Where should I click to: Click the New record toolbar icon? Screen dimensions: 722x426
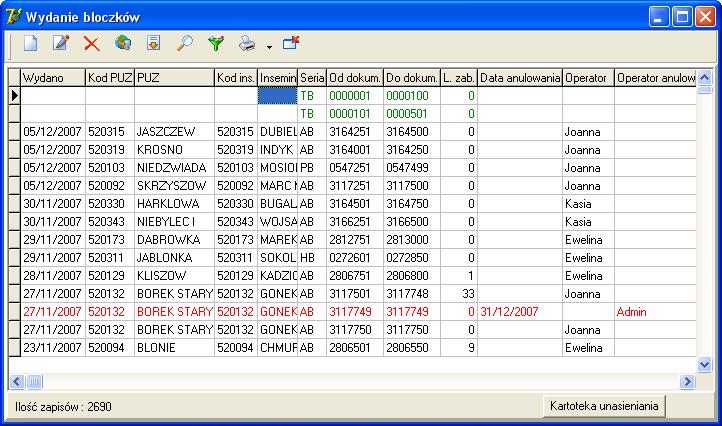(30, 43)
